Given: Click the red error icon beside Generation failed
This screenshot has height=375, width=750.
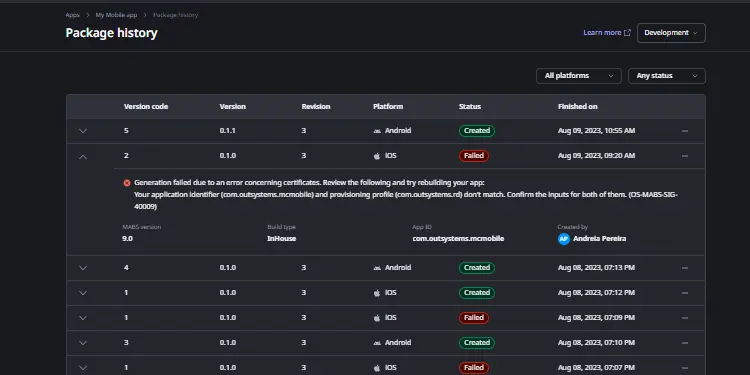Looking at the screenshot, I should [127, 183].
